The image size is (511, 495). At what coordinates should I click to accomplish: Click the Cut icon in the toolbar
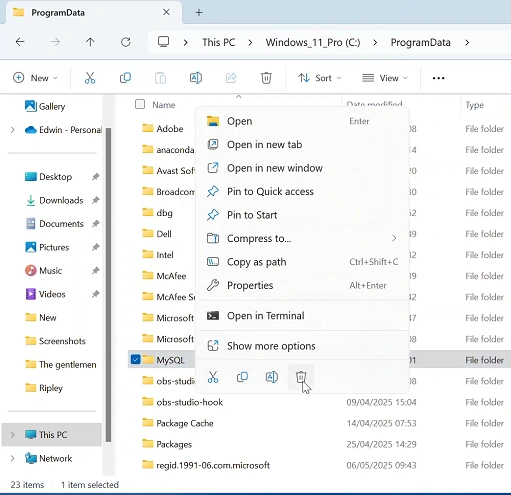(x=90, y=78)
